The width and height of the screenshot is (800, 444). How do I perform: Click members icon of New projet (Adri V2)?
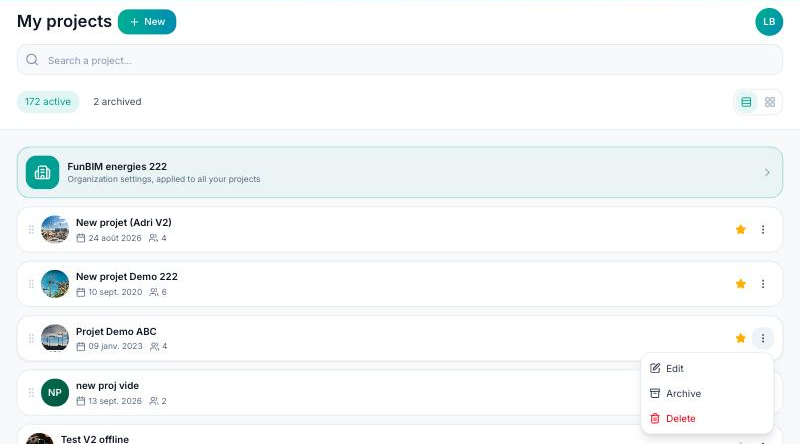coord(153,238)
